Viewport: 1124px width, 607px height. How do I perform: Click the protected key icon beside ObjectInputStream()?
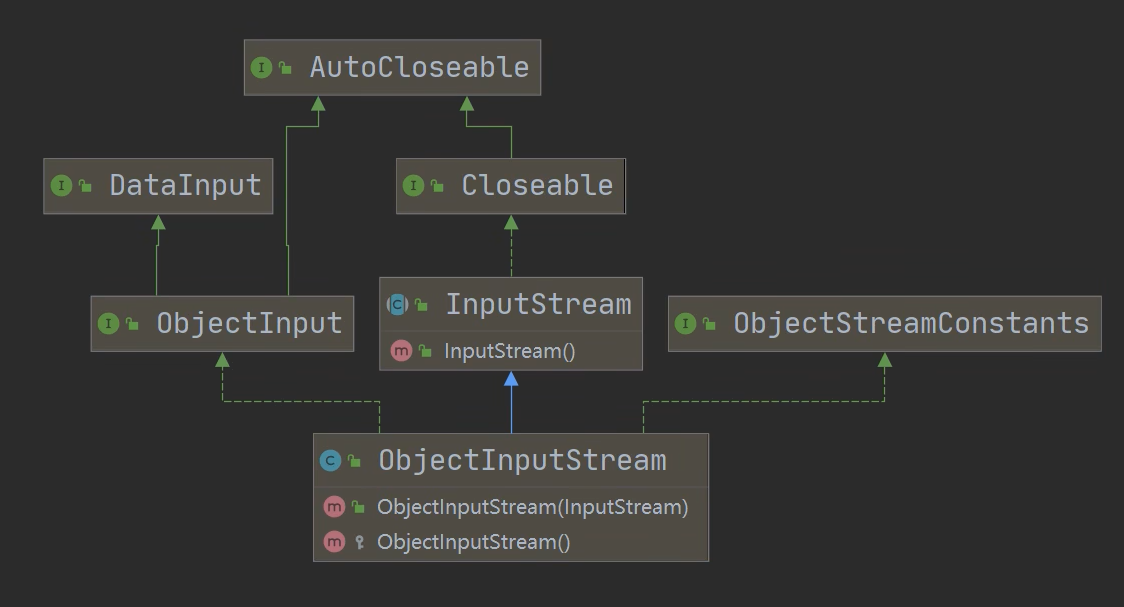pos(358,543)
